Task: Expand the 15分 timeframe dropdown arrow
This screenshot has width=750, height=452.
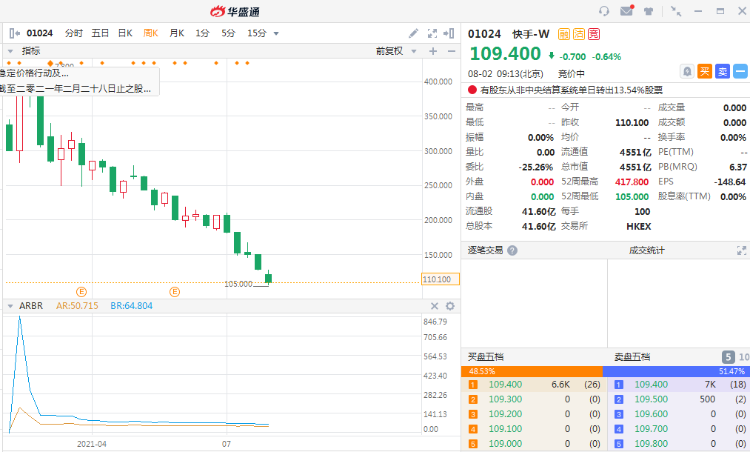Action: tap(276, 33)
